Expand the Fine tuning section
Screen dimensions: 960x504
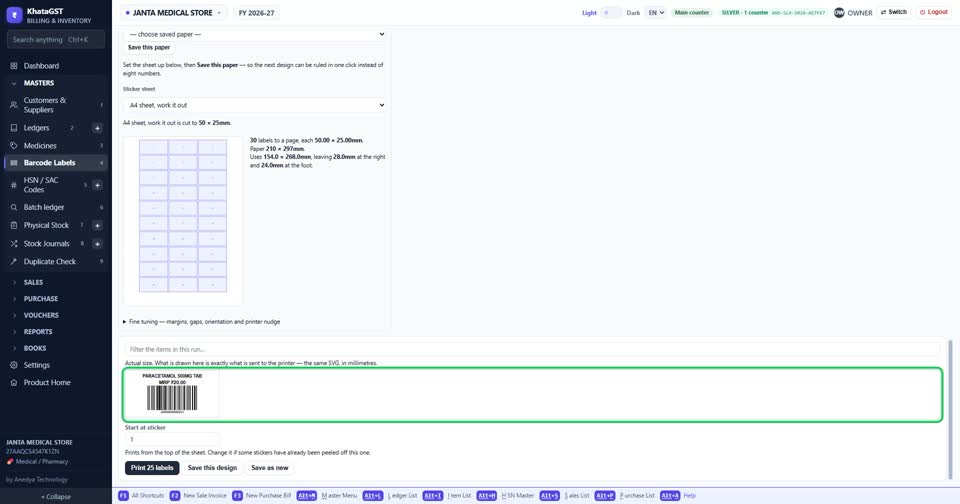201,322
